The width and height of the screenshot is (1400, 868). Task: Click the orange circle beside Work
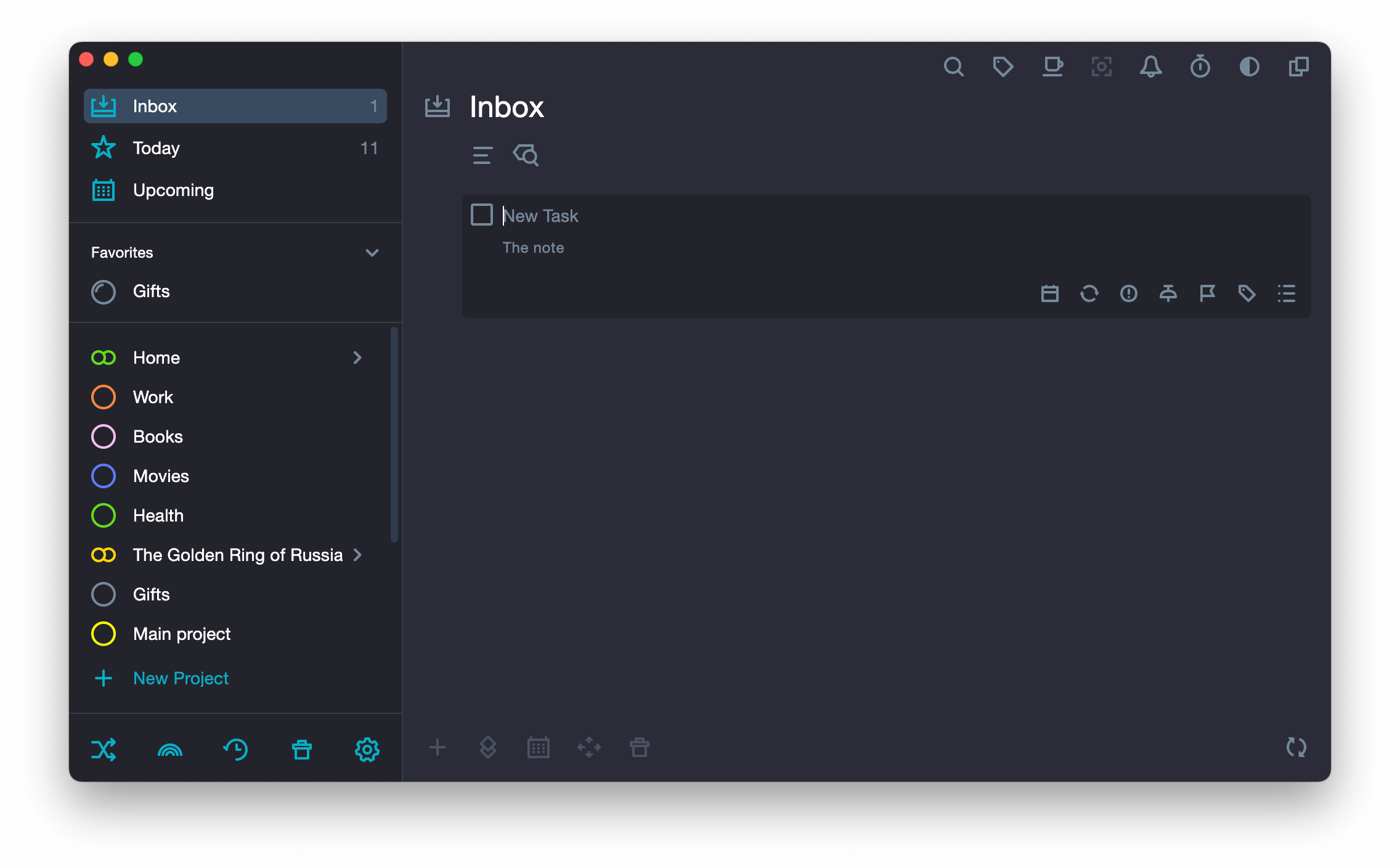[104, 397]
